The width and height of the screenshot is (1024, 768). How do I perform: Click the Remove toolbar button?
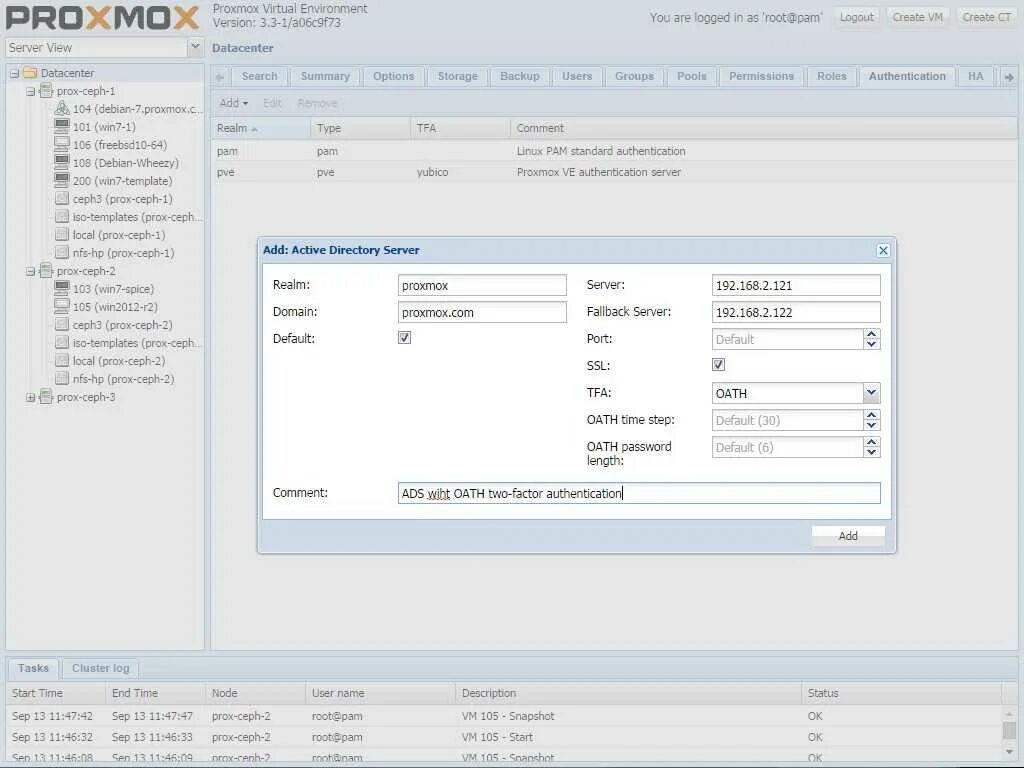click(317, 103)
